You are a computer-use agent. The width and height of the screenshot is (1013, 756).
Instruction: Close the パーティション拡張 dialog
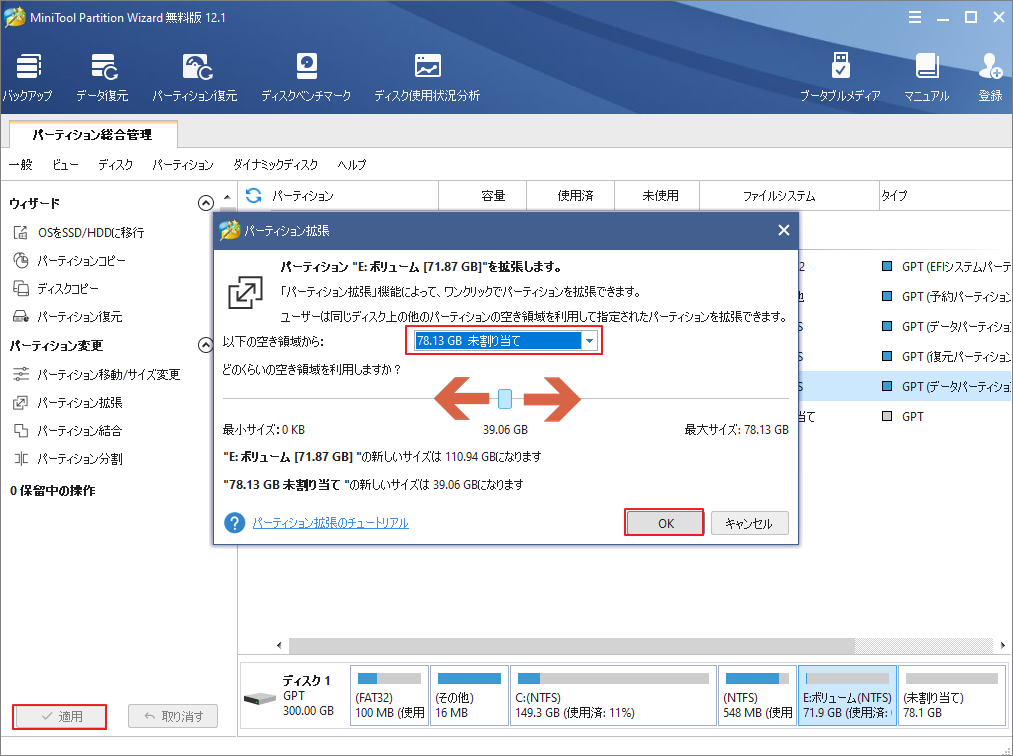pyautogui.click(x=784, y=230)
